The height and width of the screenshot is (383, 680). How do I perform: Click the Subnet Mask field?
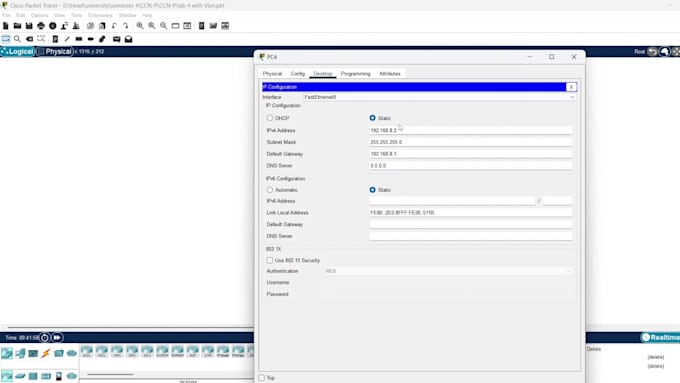pyautogui.click(x=471, y=142)
